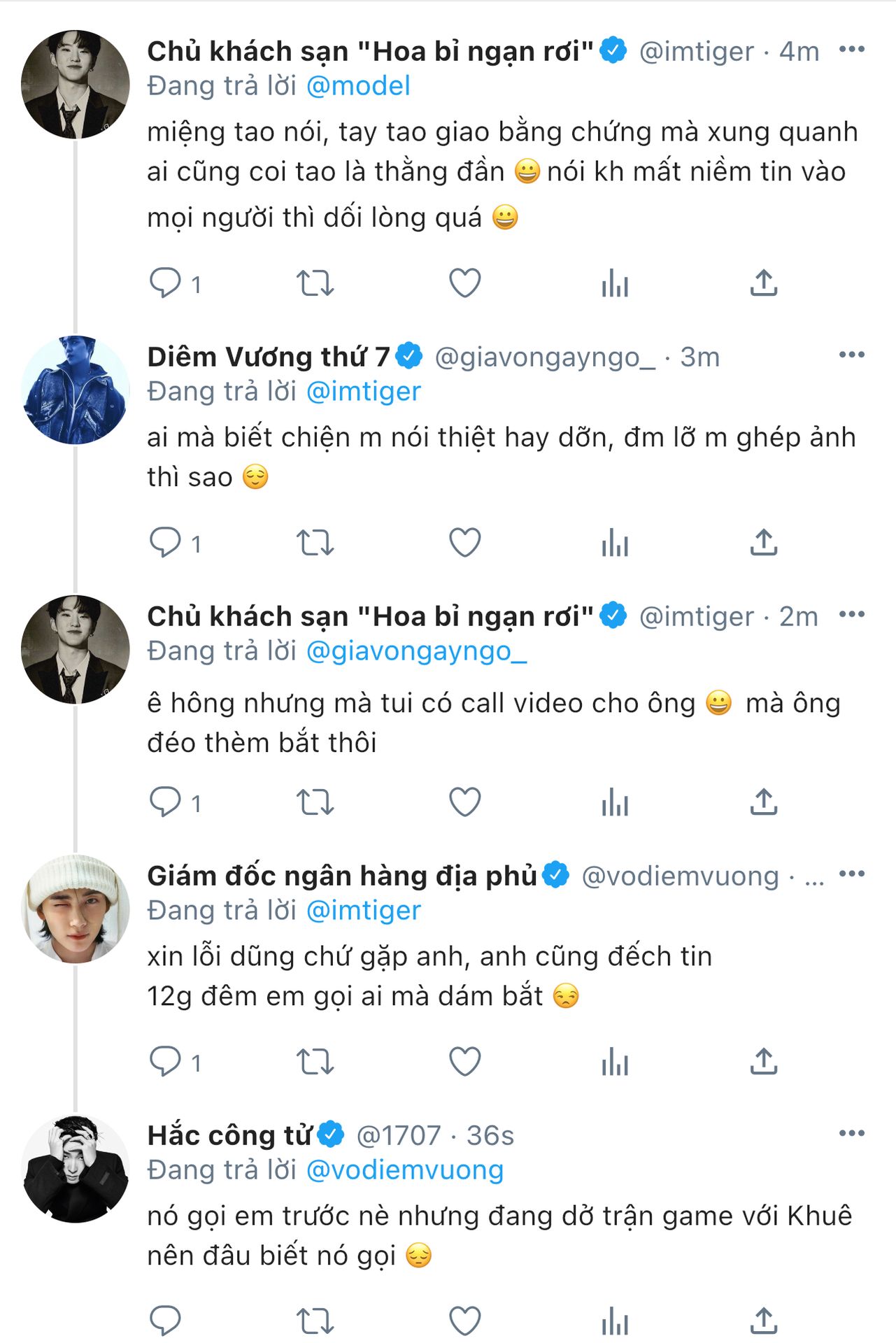896x1343 pixels.
Task: Open Giám đốc ngân hàng địa phủ avatar
Action: pos(76,909)
